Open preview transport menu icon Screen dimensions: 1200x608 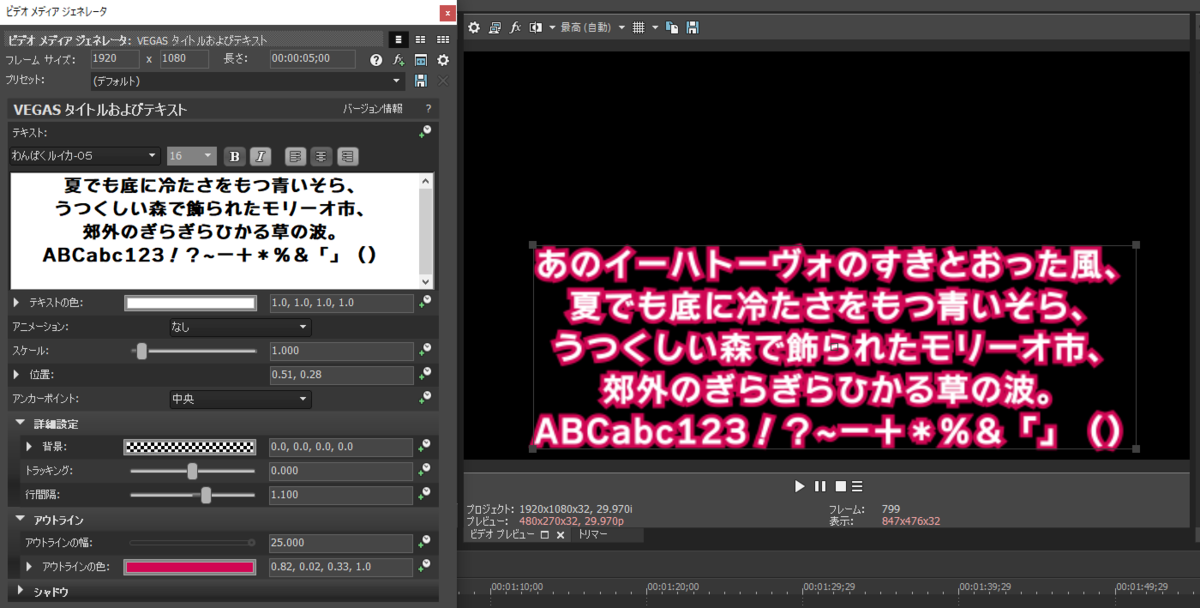pyautogui.click(x=858, y=486)
